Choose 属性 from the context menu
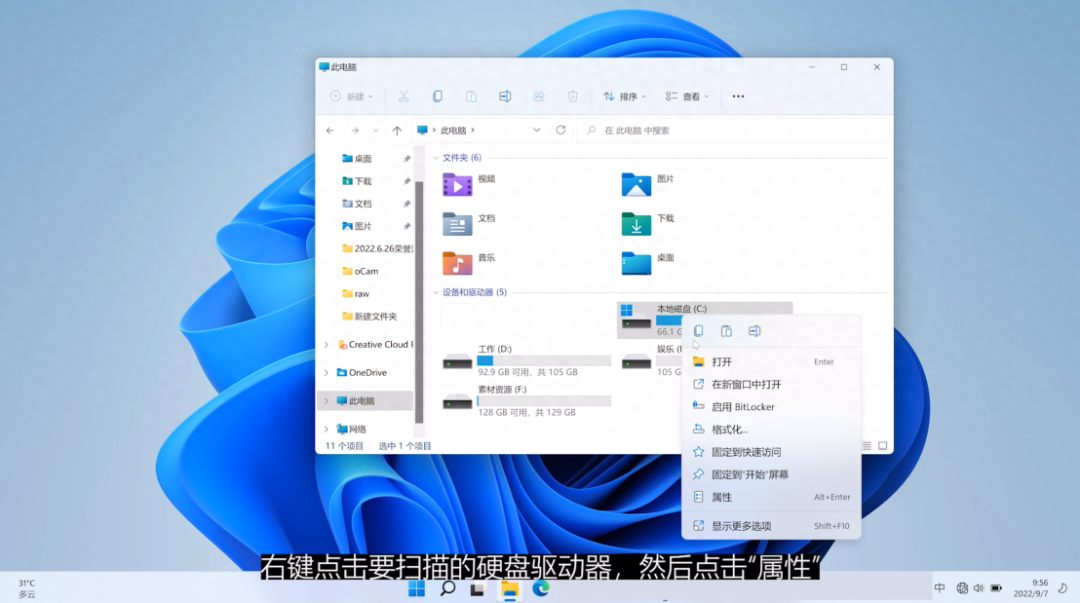This screenshot has height=603, width=1080. (x=722, y=497)
